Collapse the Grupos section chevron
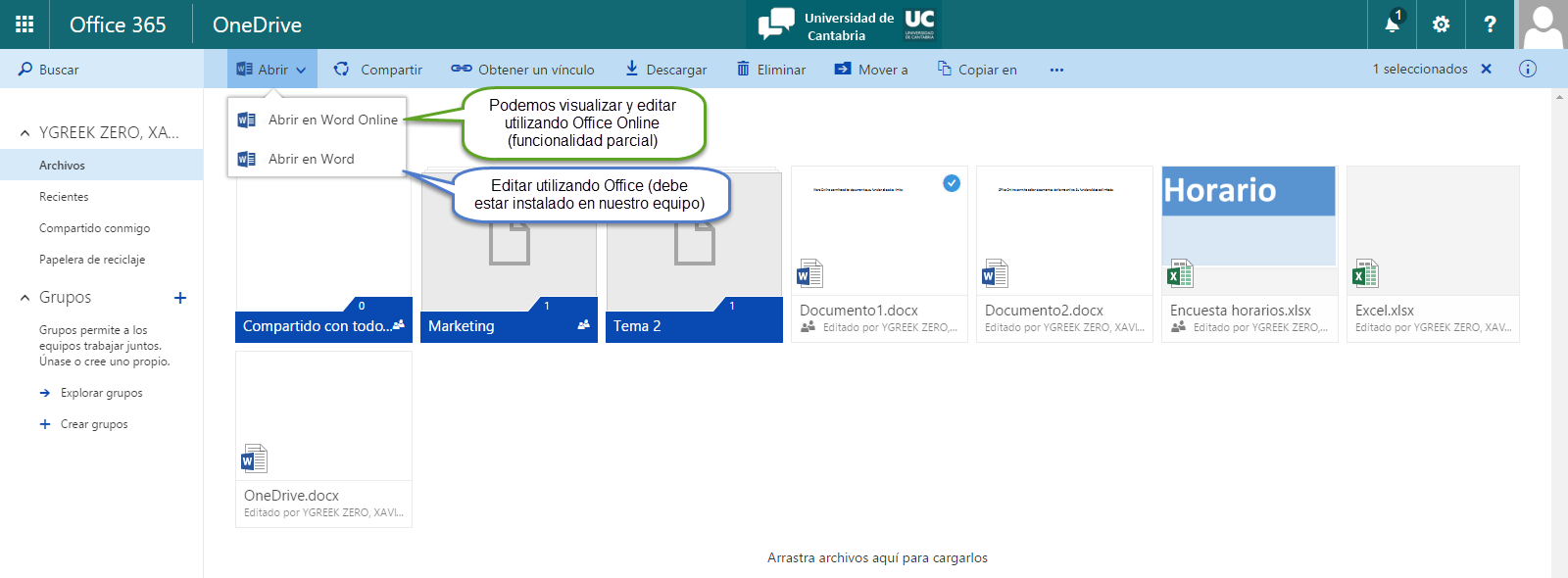The width and height of the screenshot is (1568, 578). pyautogui.click(x=24, y=298)
